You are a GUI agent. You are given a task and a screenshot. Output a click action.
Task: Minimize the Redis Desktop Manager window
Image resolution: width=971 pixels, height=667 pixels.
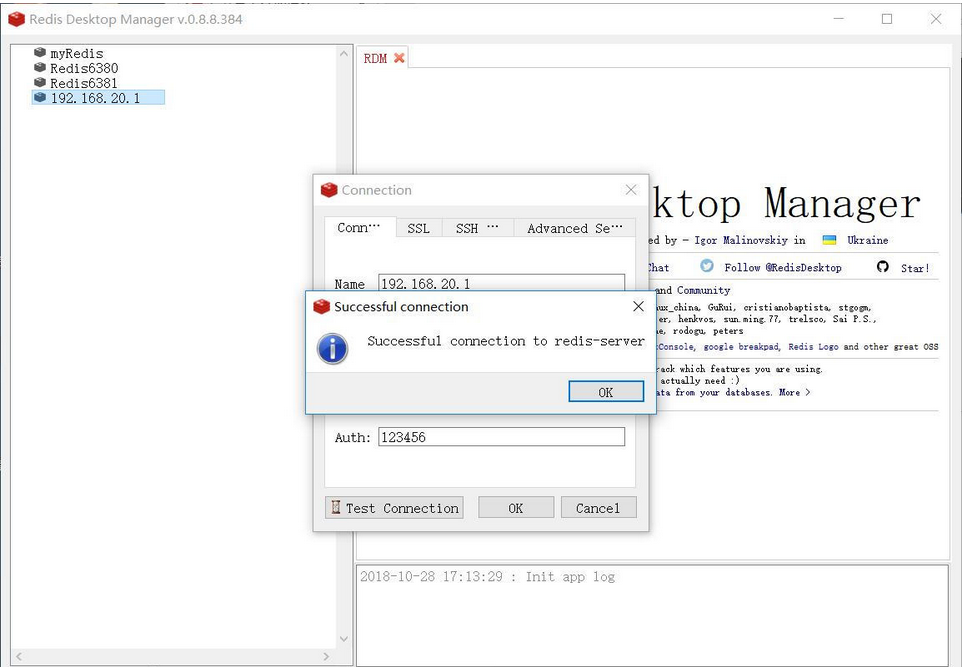tap(838, 19)
